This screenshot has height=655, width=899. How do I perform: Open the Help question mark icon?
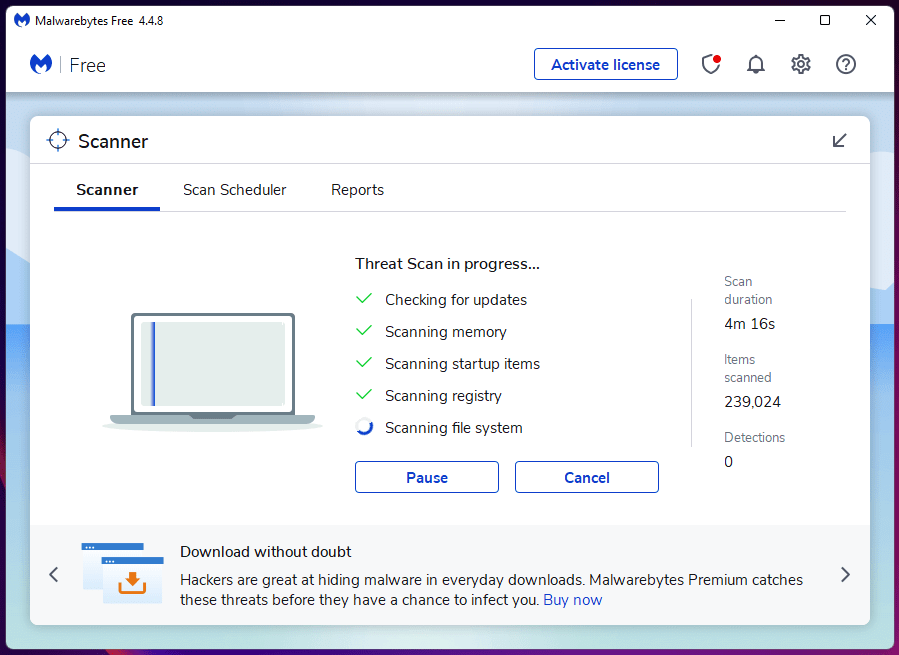point(846,64)
